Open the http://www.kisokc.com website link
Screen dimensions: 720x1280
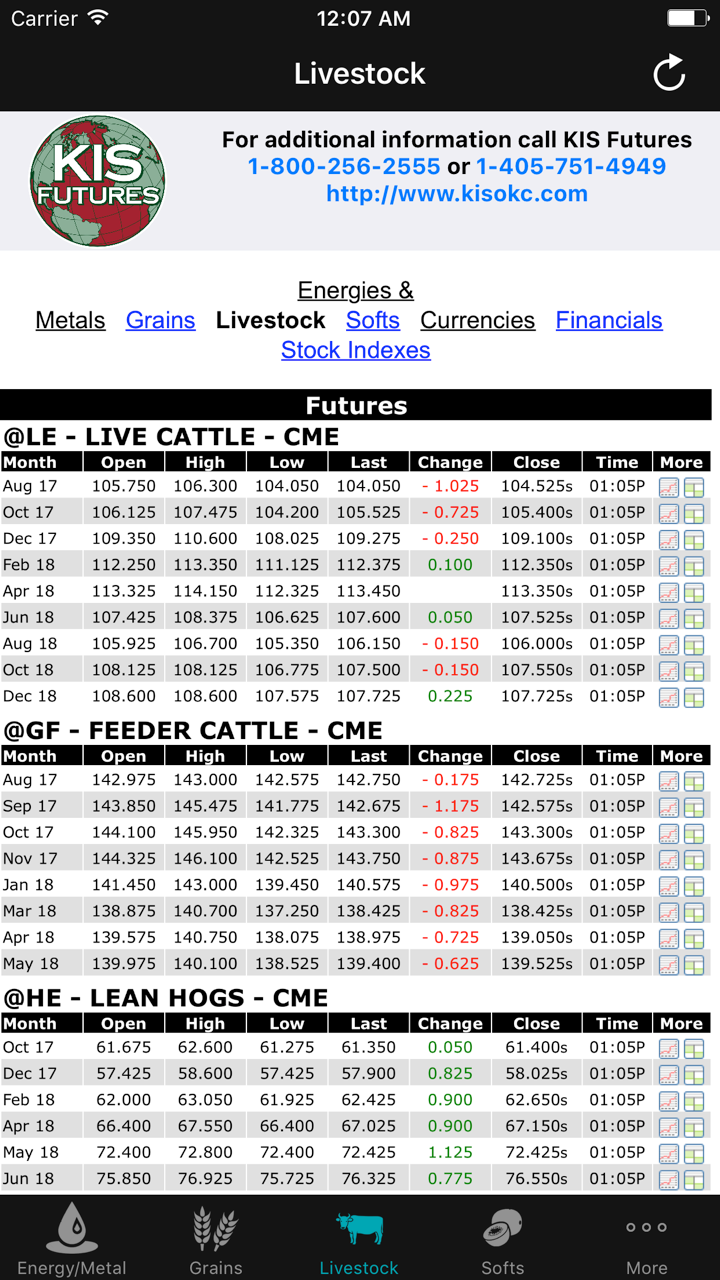pyautogui.click(x=457, y=194)
